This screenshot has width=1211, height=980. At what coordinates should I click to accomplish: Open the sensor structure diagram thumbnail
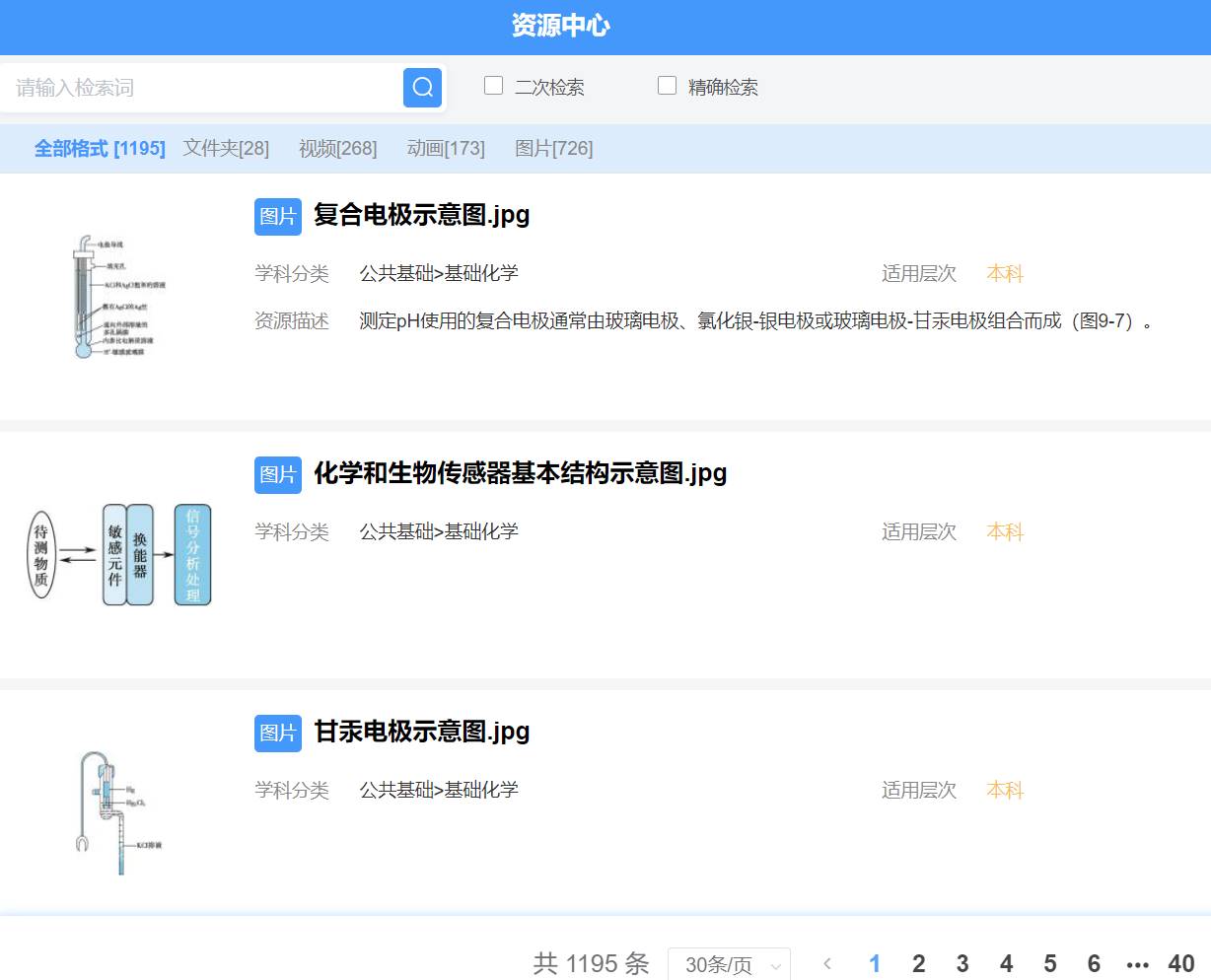tap(118, 555)
